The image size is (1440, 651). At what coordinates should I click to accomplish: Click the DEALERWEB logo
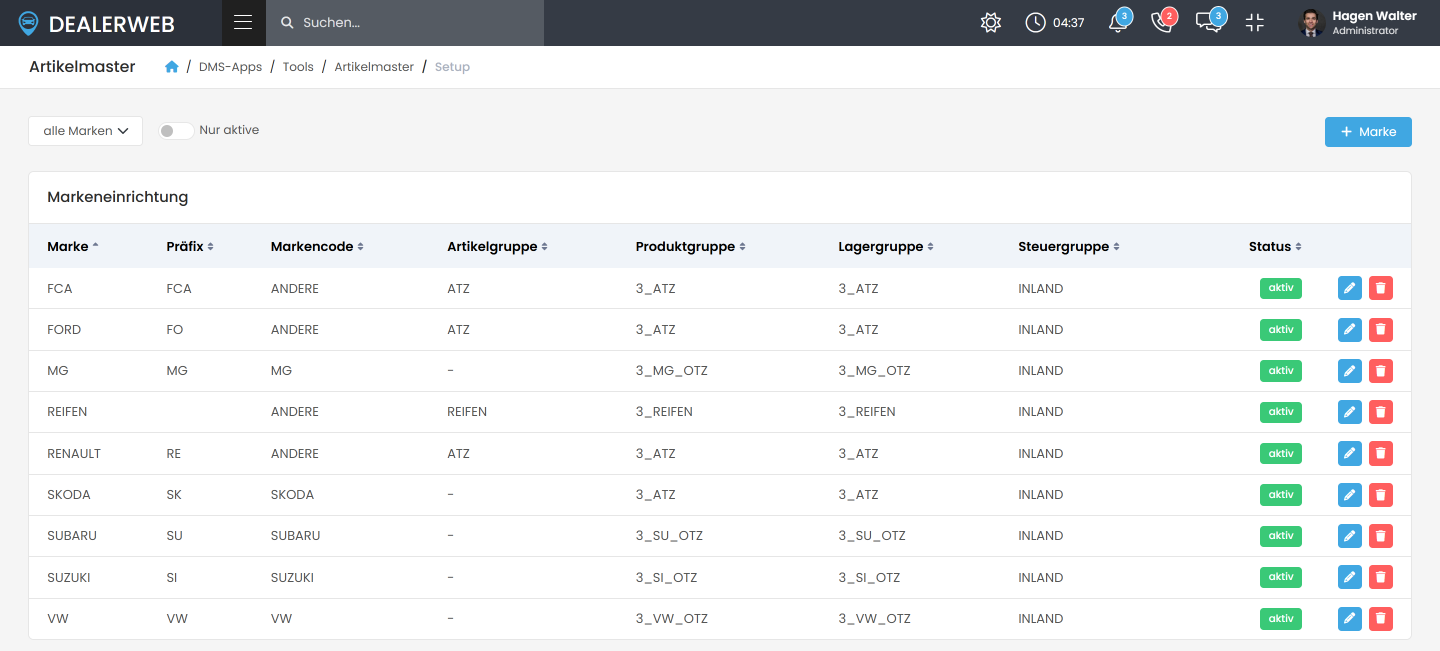point(97,23)
